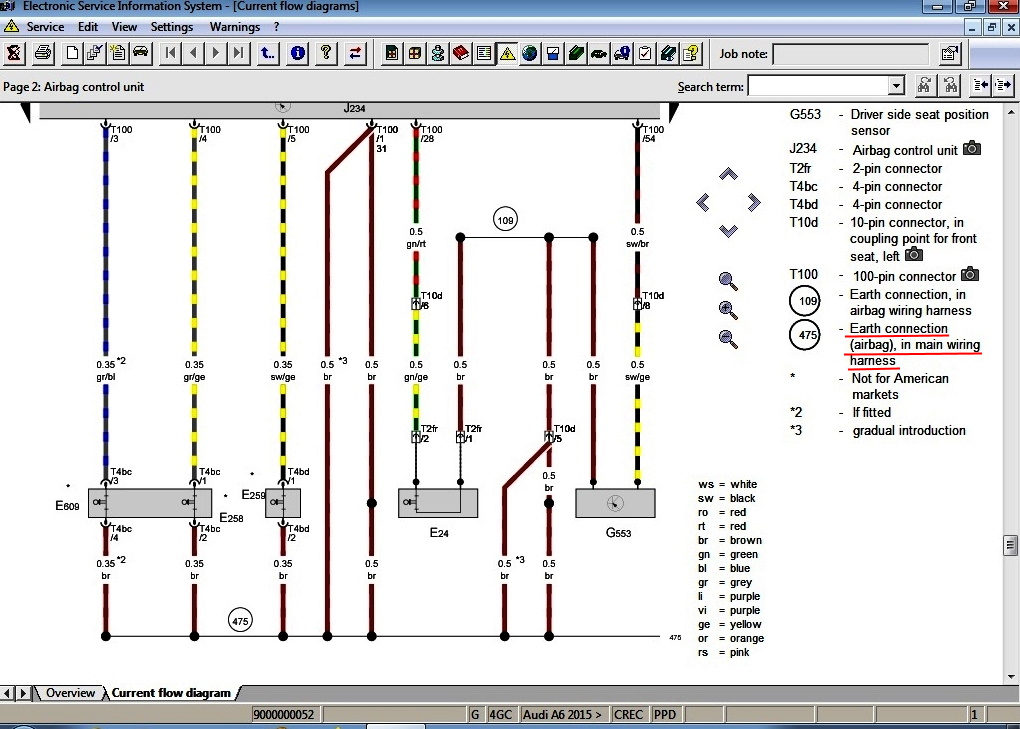
Task: Pan the diagram right with the arrow
Action: click(754, 202)
